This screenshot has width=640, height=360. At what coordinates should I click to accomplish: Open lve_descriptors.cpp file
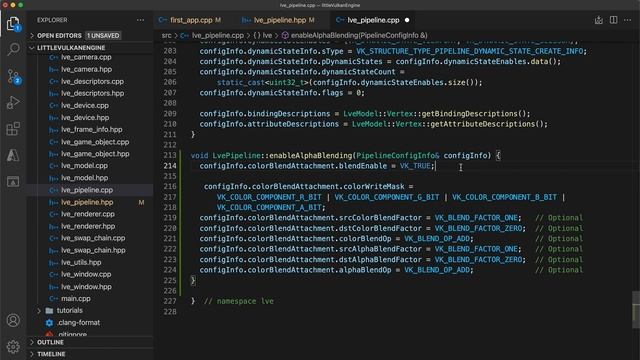tap(92, 81)
